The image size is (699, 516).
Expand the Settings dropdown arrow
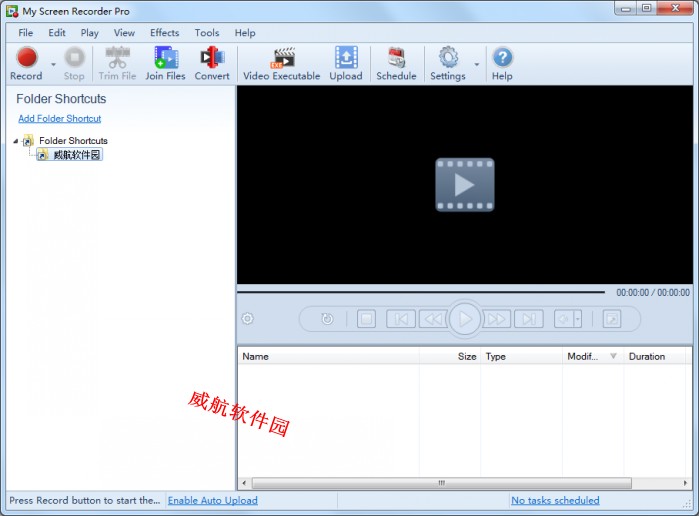click(x=477, y=64)
